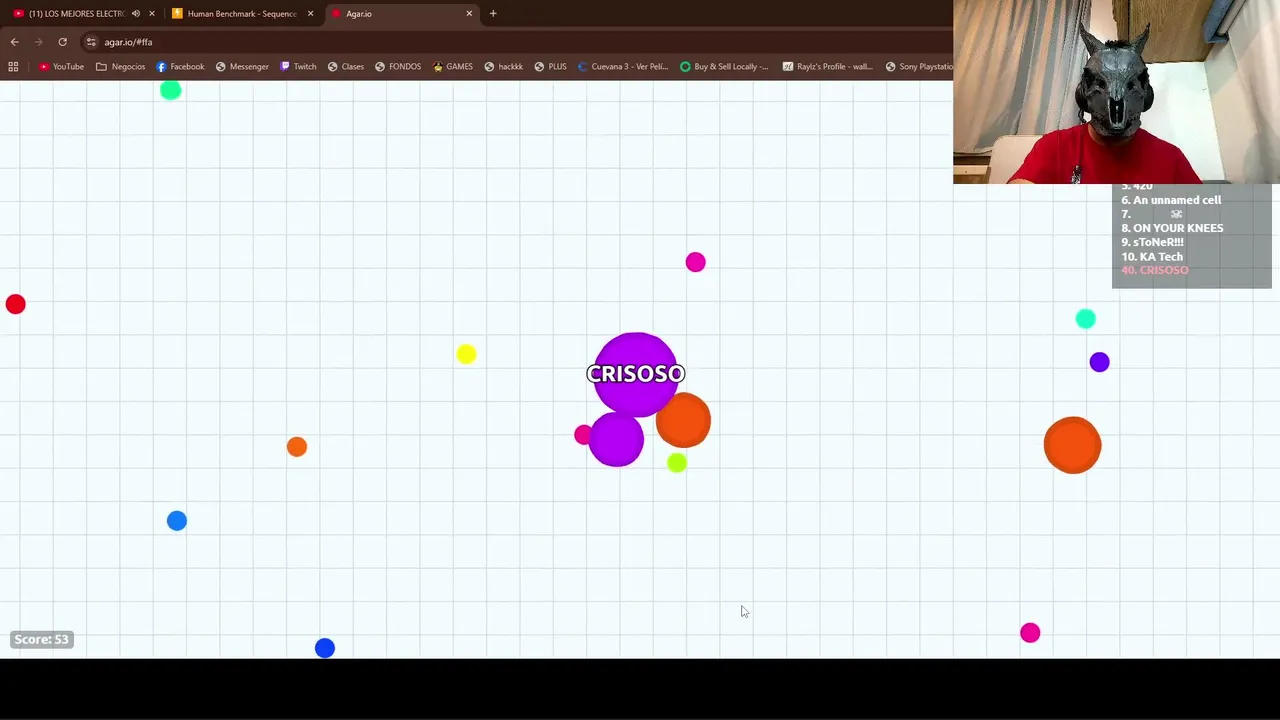The height and width of the screenshot is (720, 1280).
Task: Open the YouTube bookmark
Action: [61, 67]
